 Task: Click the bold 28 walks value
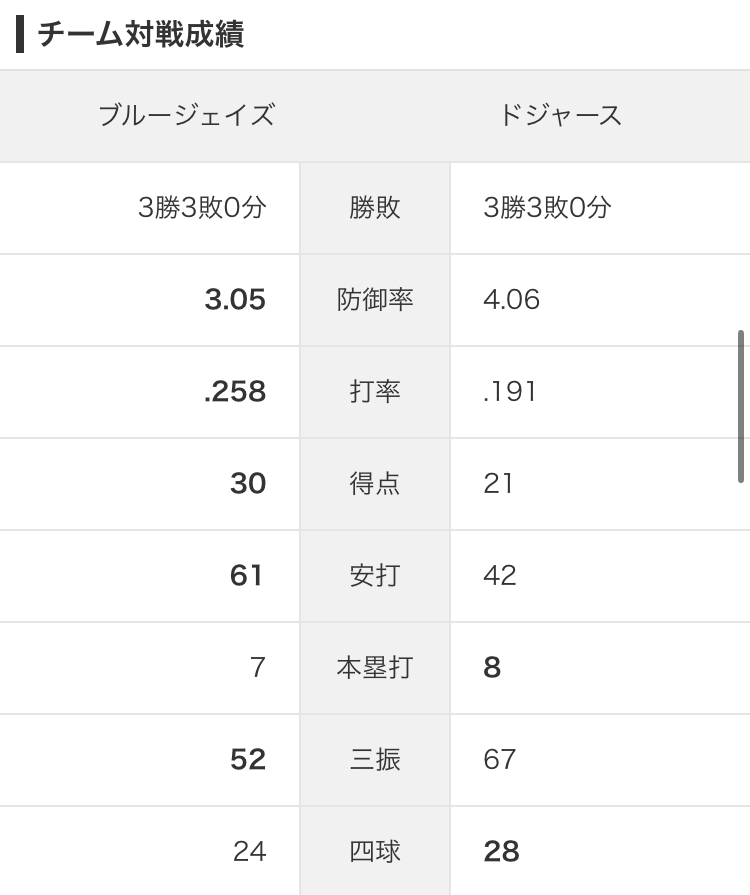click(x=501, y=851)
